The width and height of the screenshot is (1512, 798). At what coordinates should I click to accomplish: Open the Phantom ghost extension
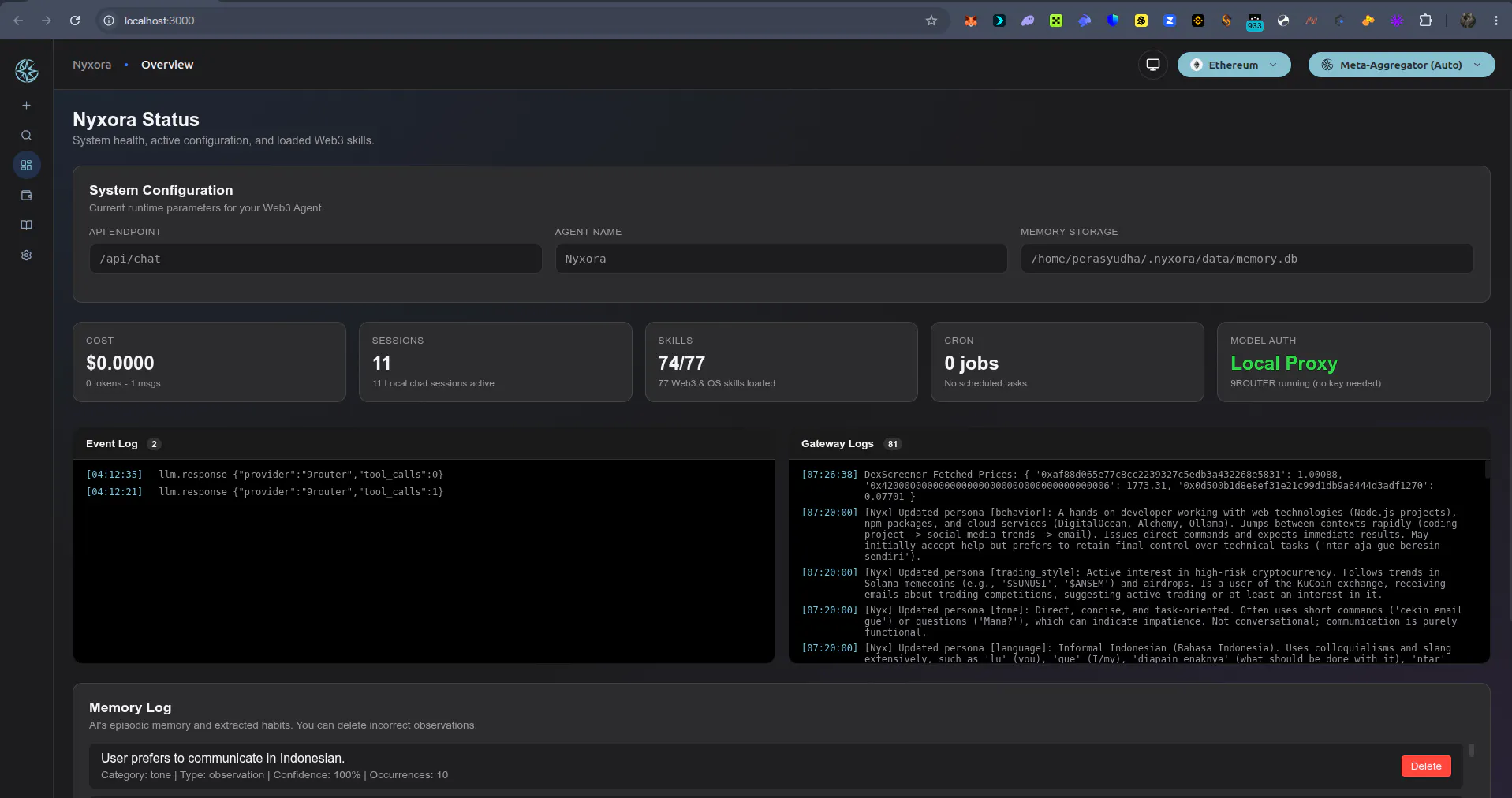pyautogui.click(x=1028, y=21)
